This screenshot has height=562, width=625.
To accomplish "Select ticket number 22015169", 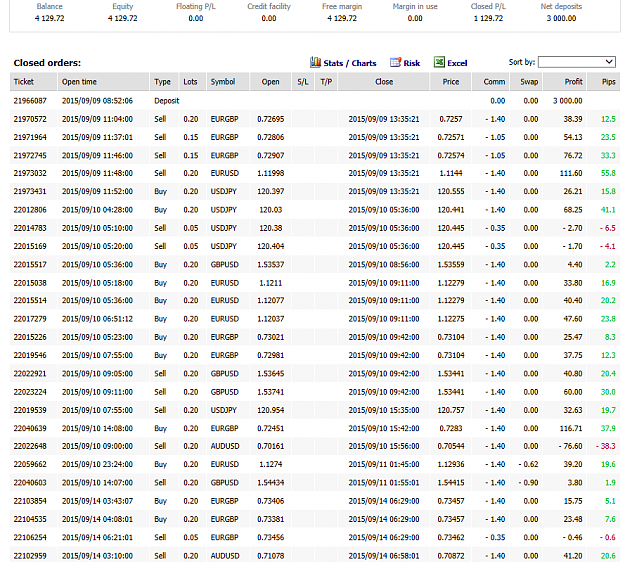I will tap(30, 246).
